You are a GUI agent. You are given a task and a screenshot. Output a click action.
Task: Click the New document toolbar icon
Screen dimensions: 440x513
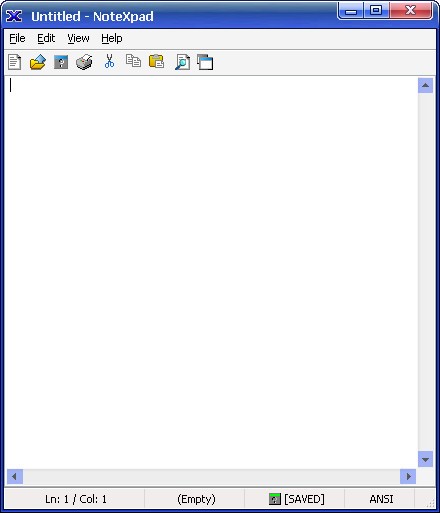tap(15, 62)
